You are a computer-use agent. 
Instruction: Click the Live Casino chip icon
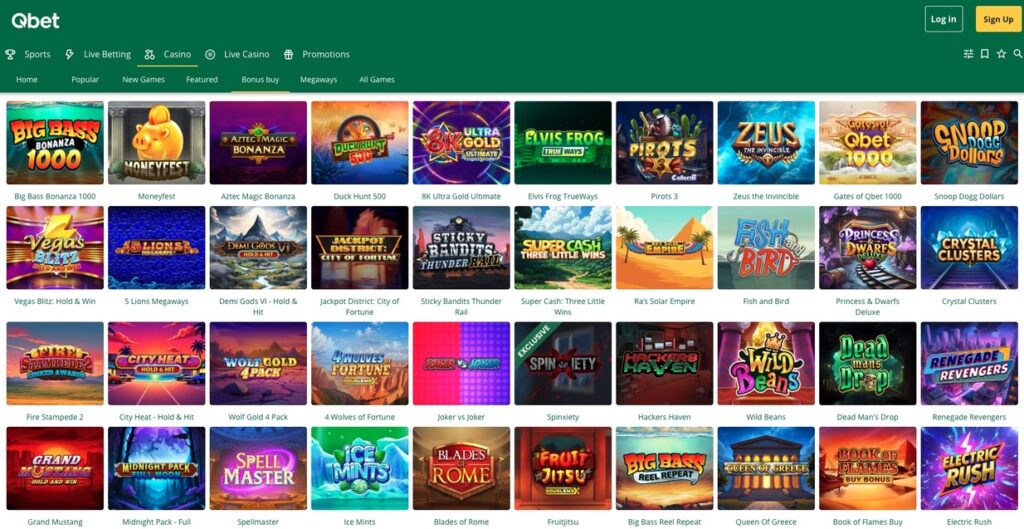point(210,54)
